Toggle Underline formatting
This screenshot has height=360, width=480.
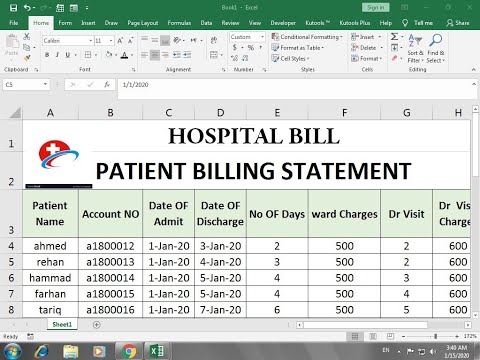coord(67,55)
